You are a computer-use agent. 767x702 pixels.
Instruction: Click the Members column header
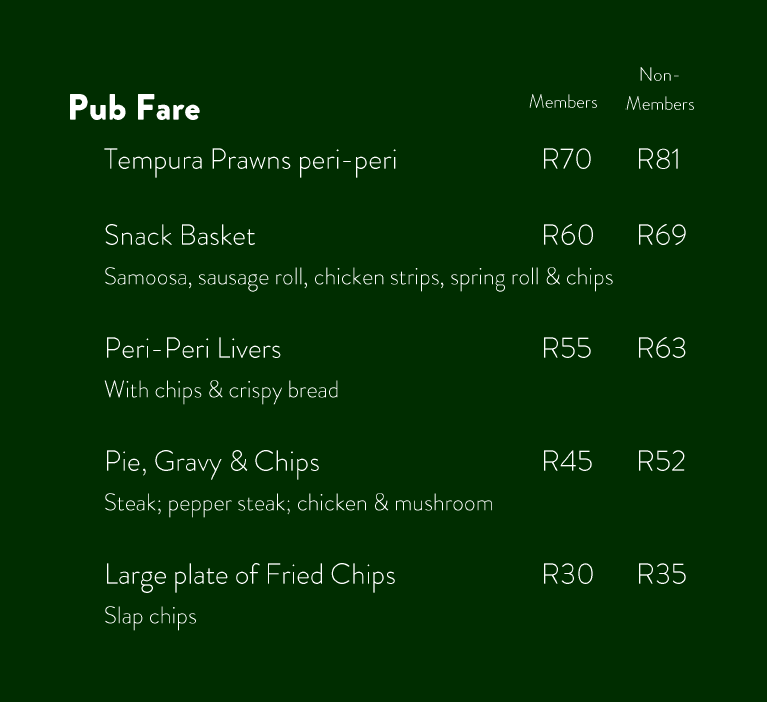coord(563,102)
